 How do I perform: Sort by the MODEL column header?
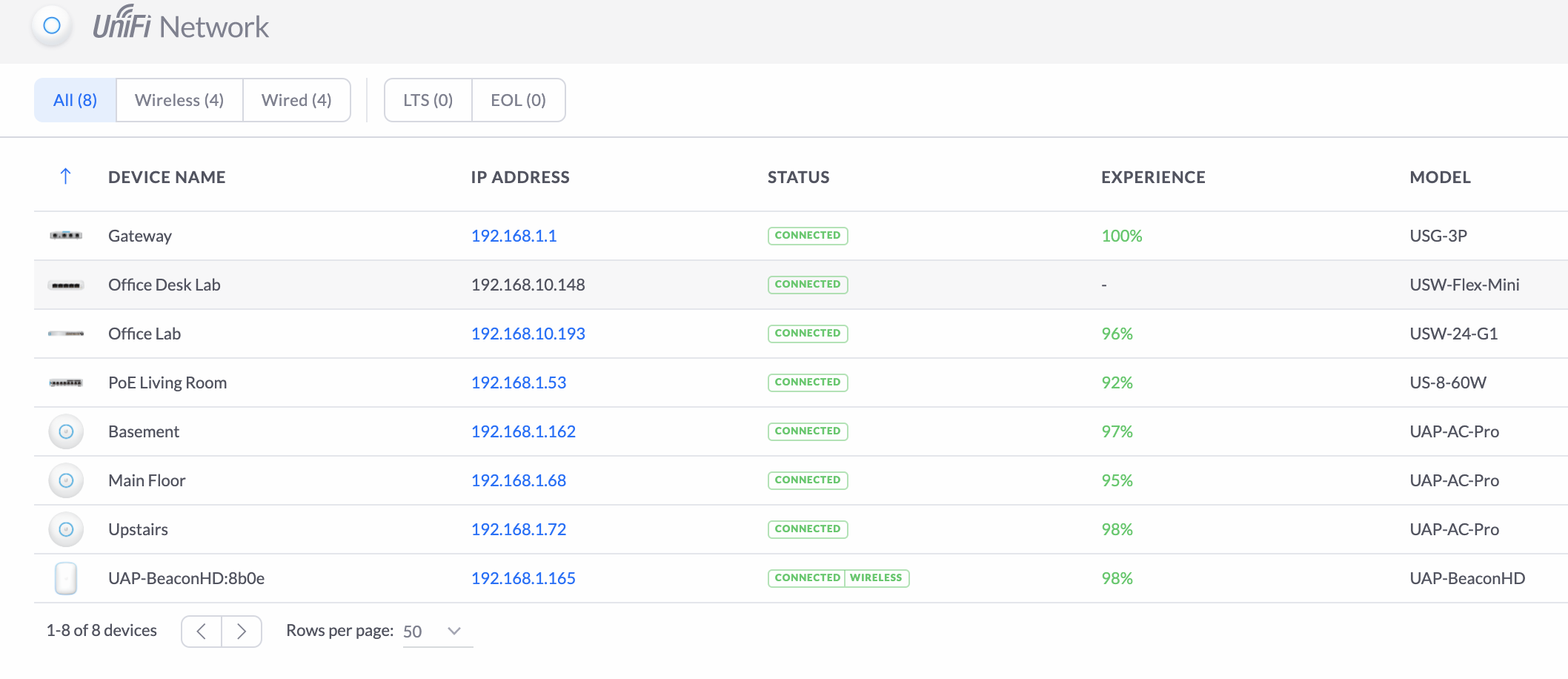pos(1440,177)
